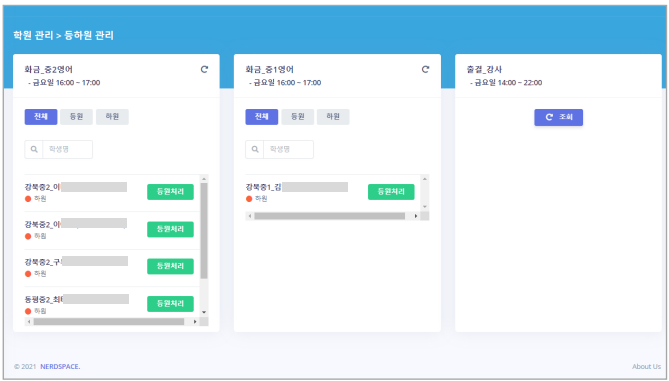
Task: Select 전체 tab in 화금_중2영어 card
Action: 41,116
